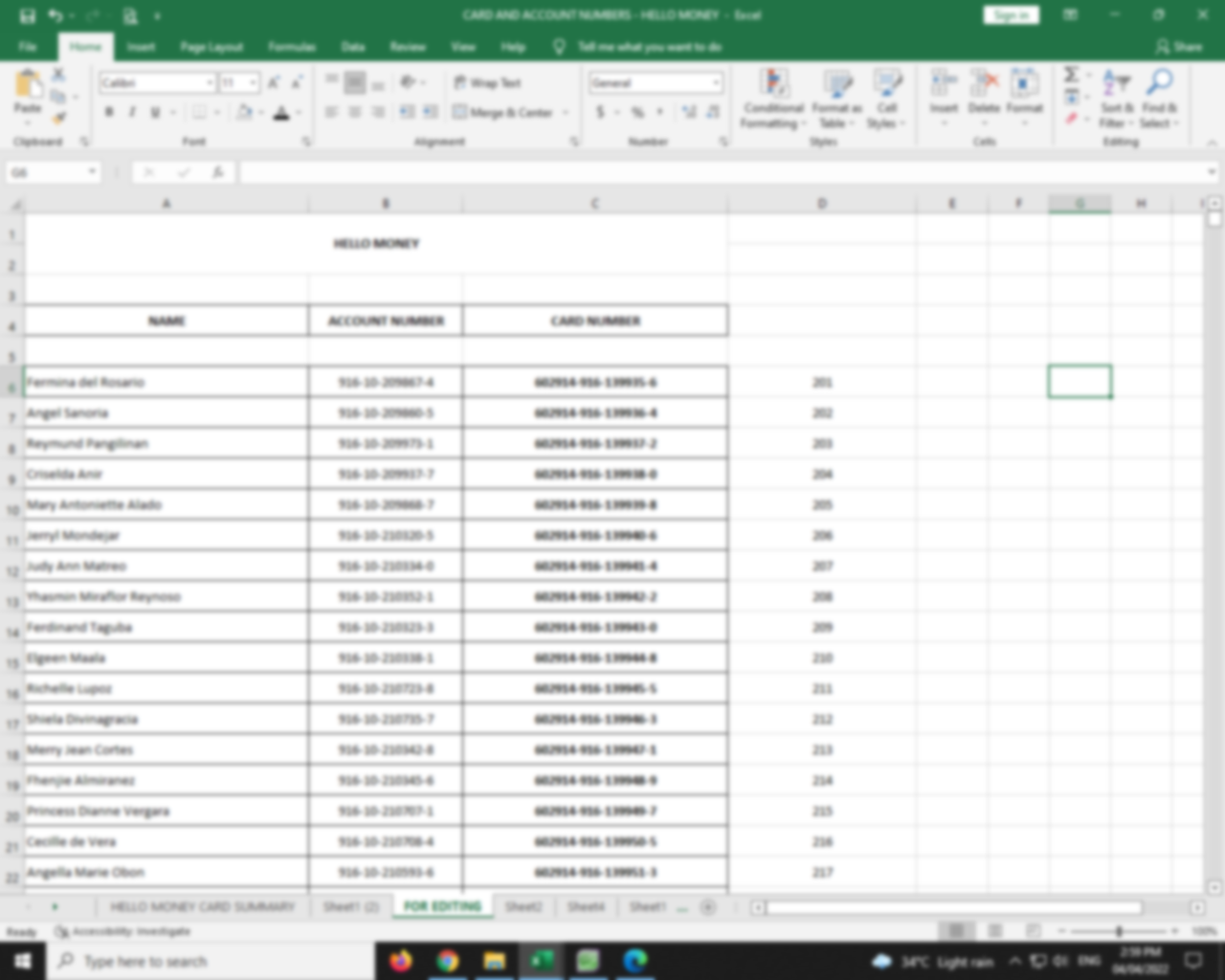The height and width of the screenshot is (980, 1225).
Task: Adjust the zoom slider in status bar
Action: coord(1119,931)
